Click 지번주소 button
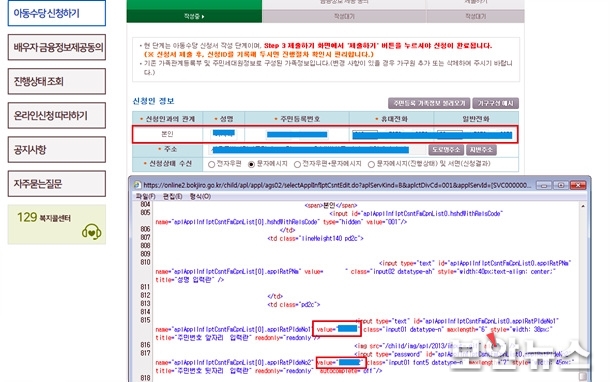This screenshot has width=610, height=382. coord(481,150)
